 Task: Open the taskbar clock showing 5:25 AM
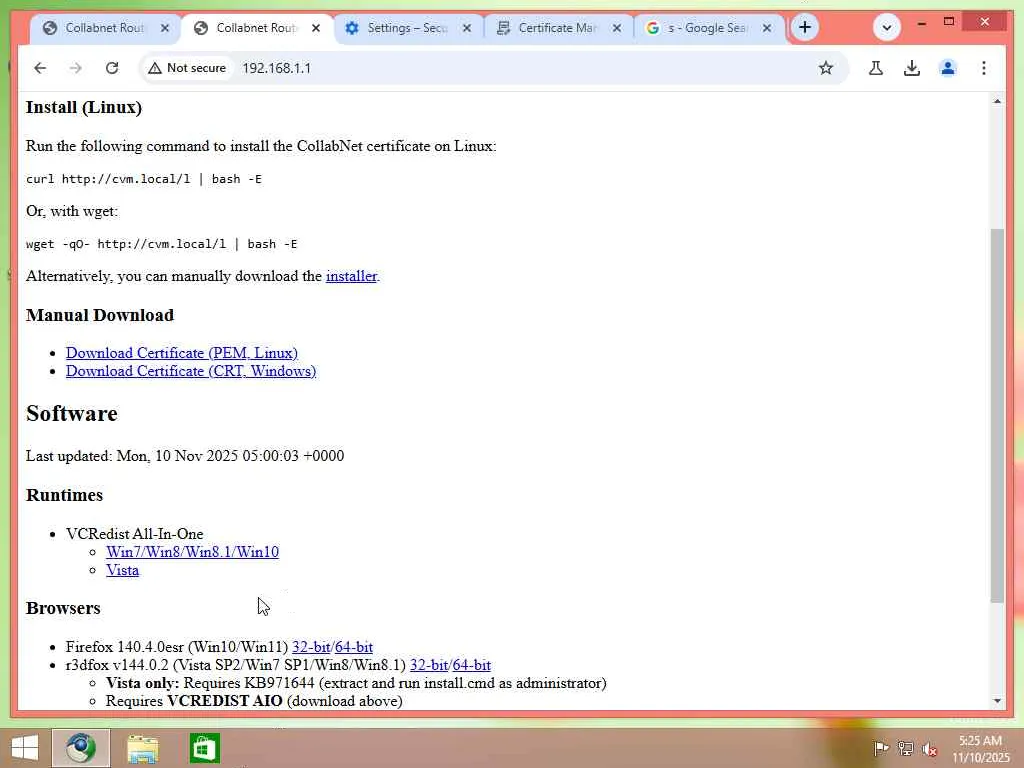(980, 749)
